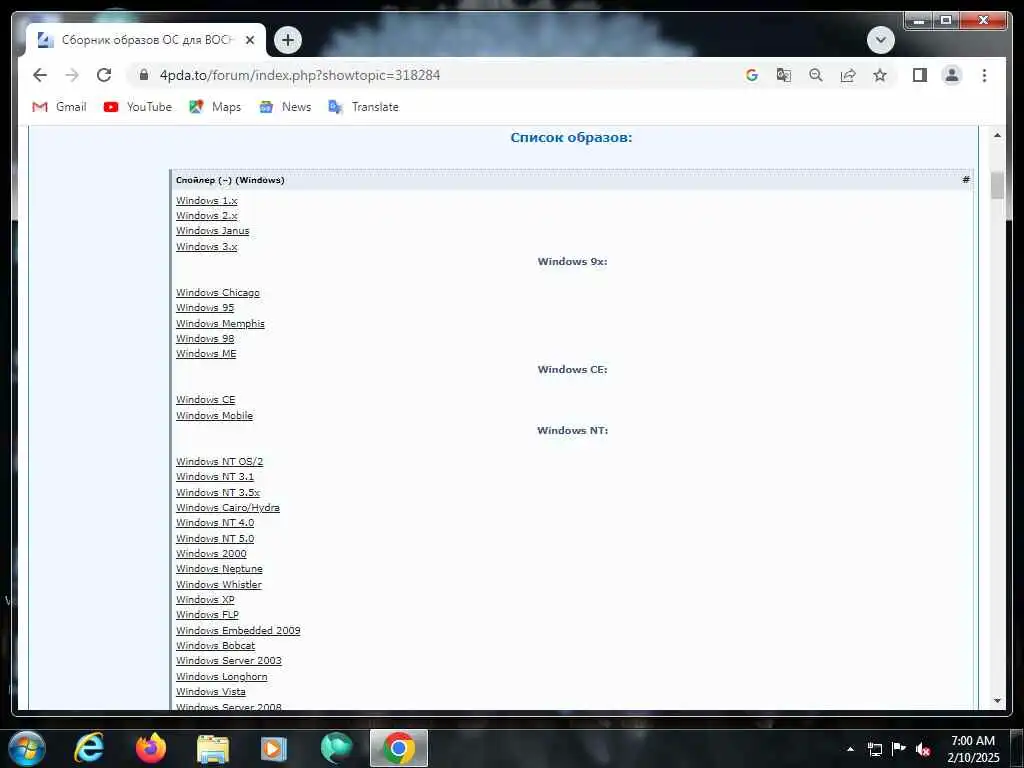Image resolution: width=1024 pixels, height=768 pixels.
Task: Open Windows 2000 link
Action: (211, 553)
